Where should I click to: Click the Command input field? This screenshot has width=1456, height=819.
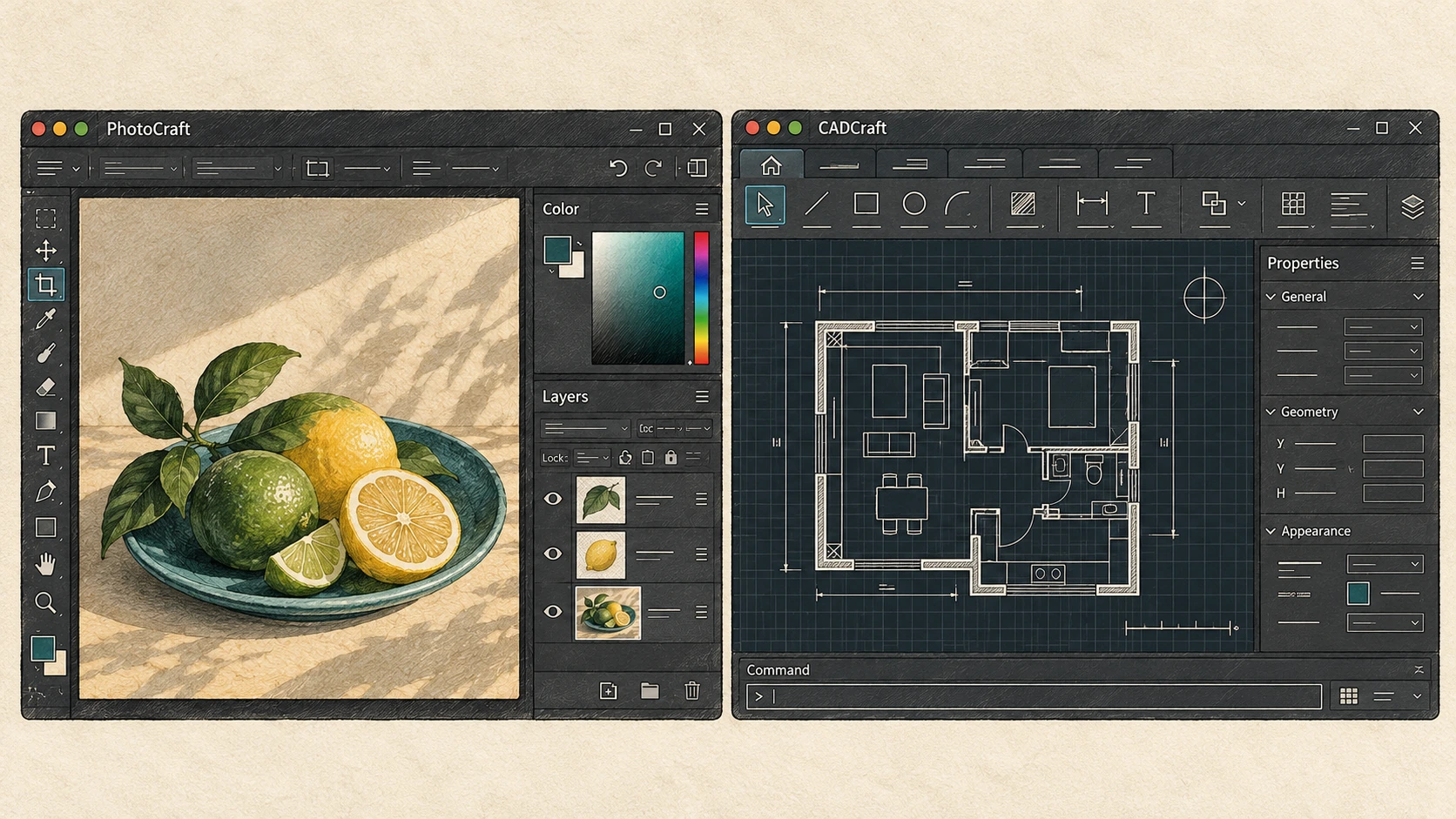[x=1035, y=696]
